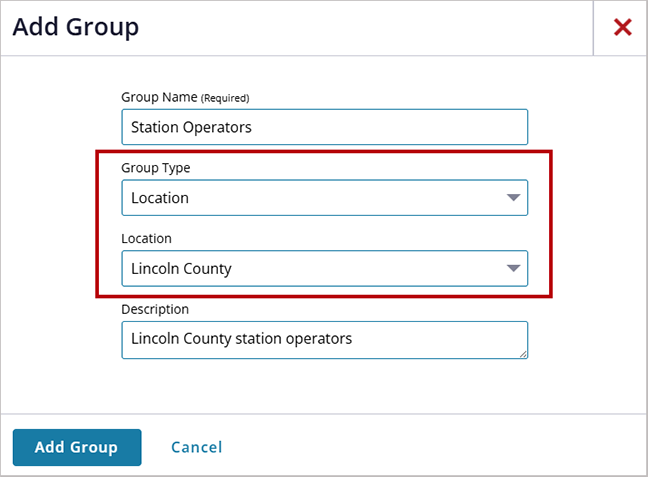Grab the Description box resize handle
The width and height of the screenshot is (648, 477).
522,353
